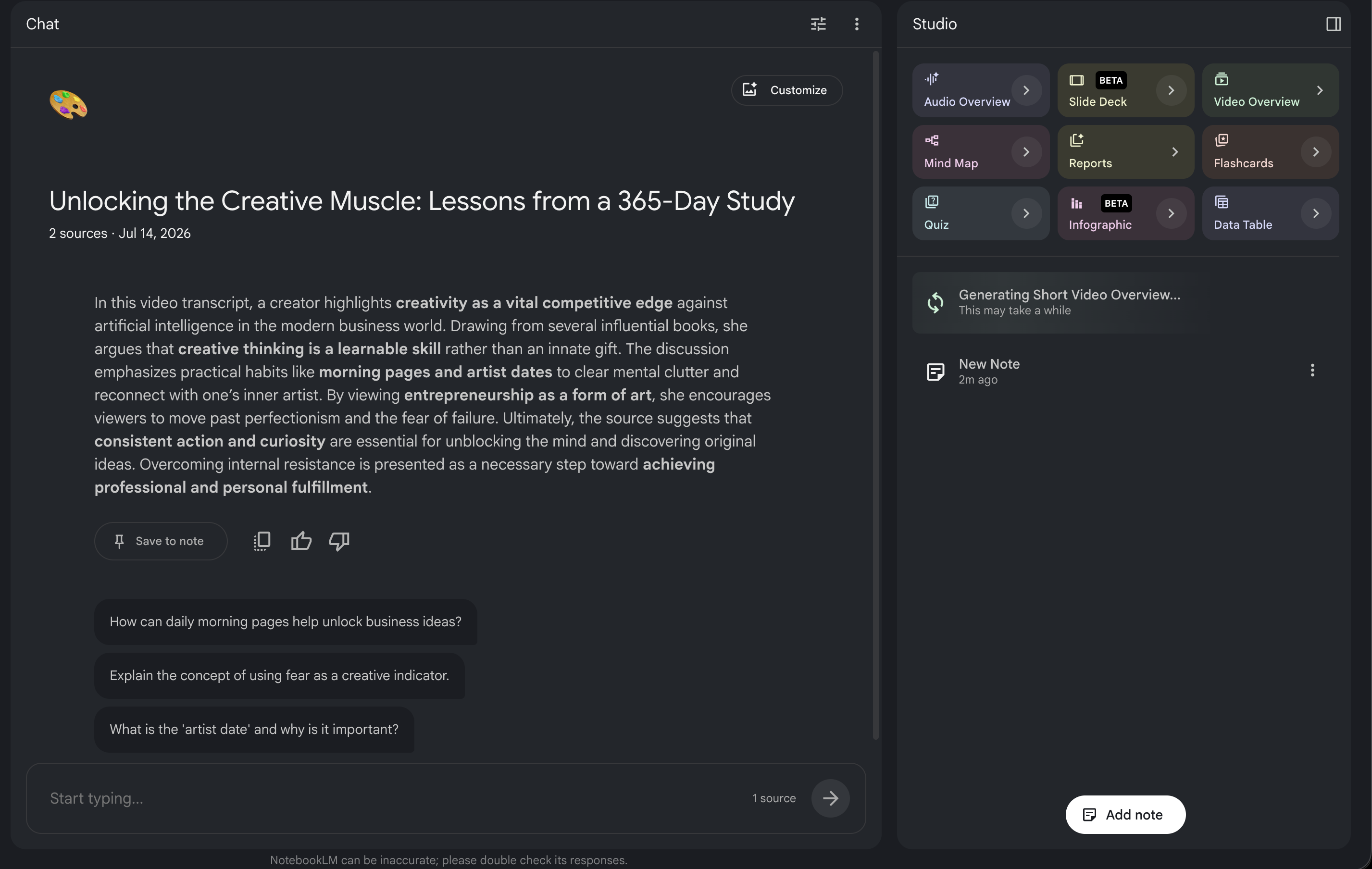The image size is (1372, 869).
Task: Click the Mind Map label
Action: point(951,163)
